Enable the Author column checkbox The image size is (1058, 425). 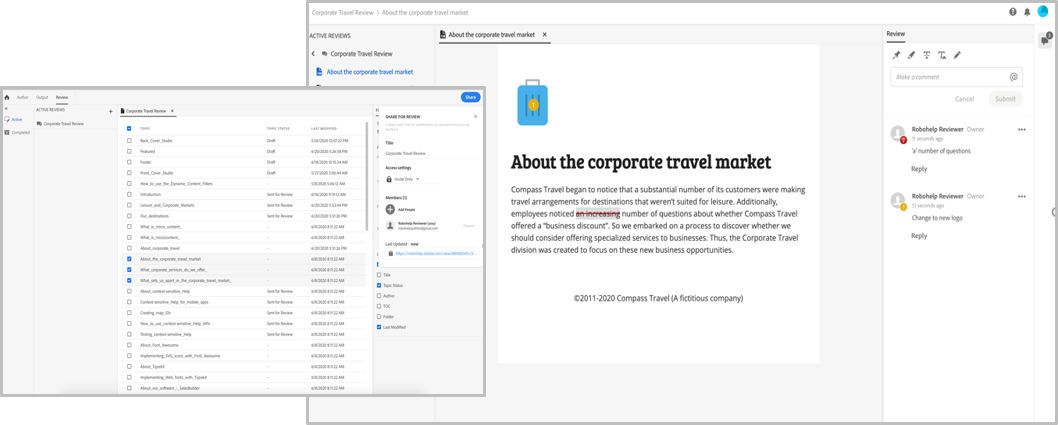point(379,295)
